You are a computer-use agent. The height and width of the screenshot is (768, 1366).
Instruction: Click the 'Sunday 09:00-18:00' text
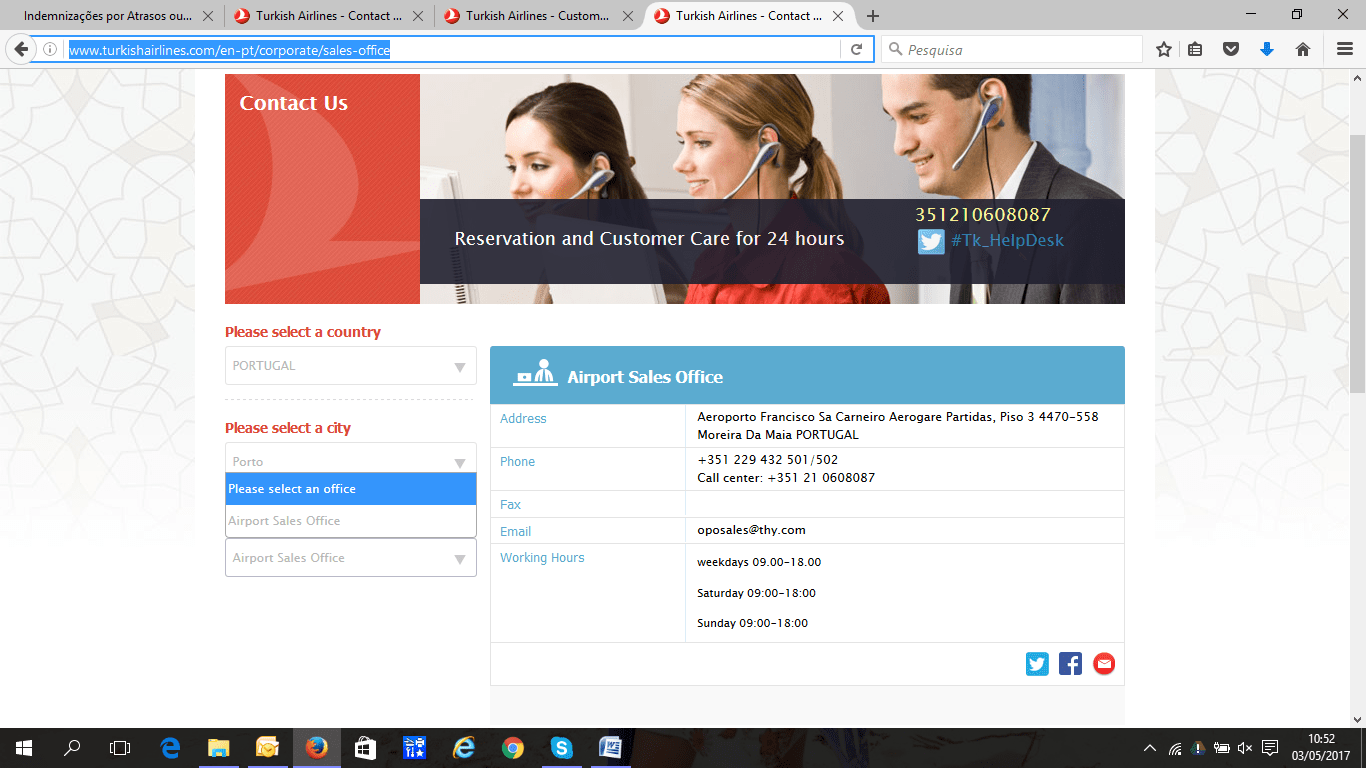752,623
